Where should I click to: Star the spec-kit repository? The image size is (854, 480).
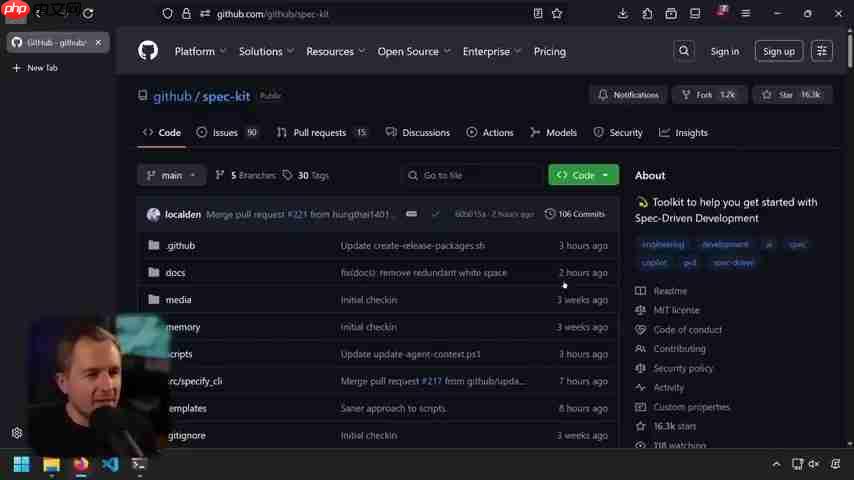(792, 95)
